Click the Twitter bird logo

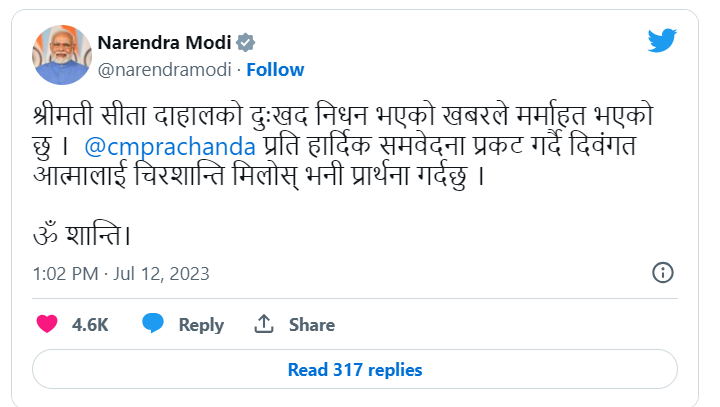(662, 41)
